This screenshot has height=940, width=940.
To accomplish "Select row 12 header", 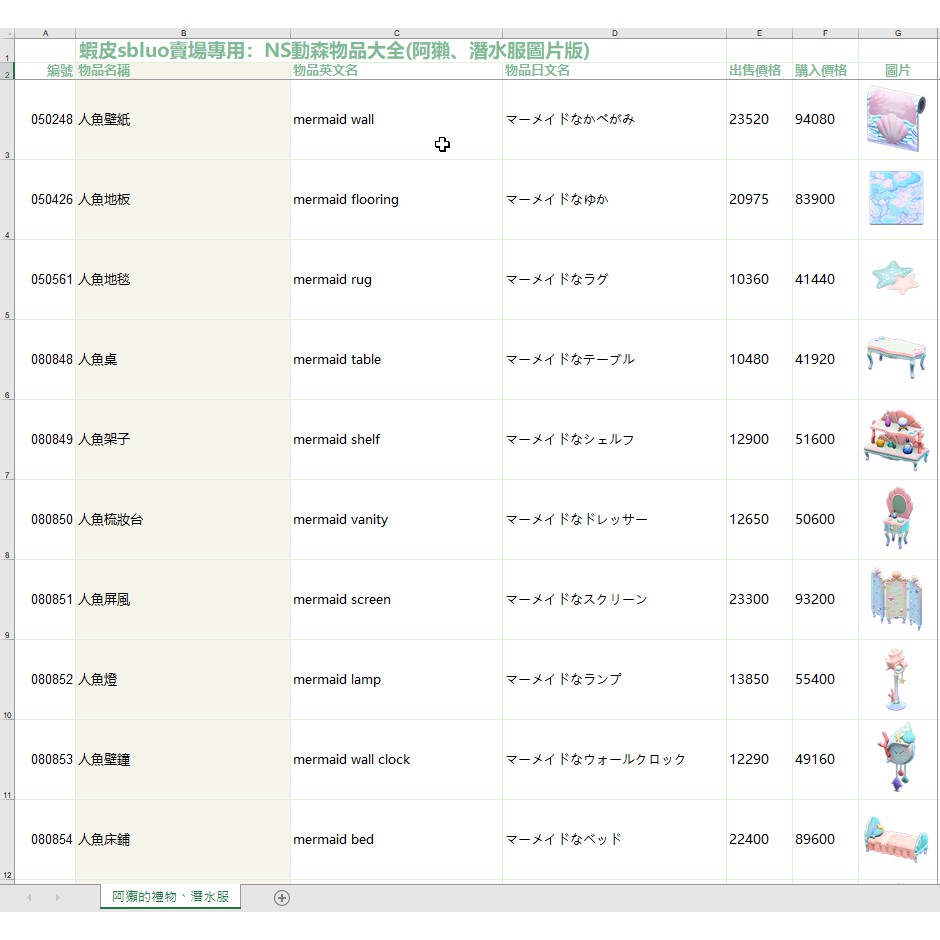I will 7,840.
